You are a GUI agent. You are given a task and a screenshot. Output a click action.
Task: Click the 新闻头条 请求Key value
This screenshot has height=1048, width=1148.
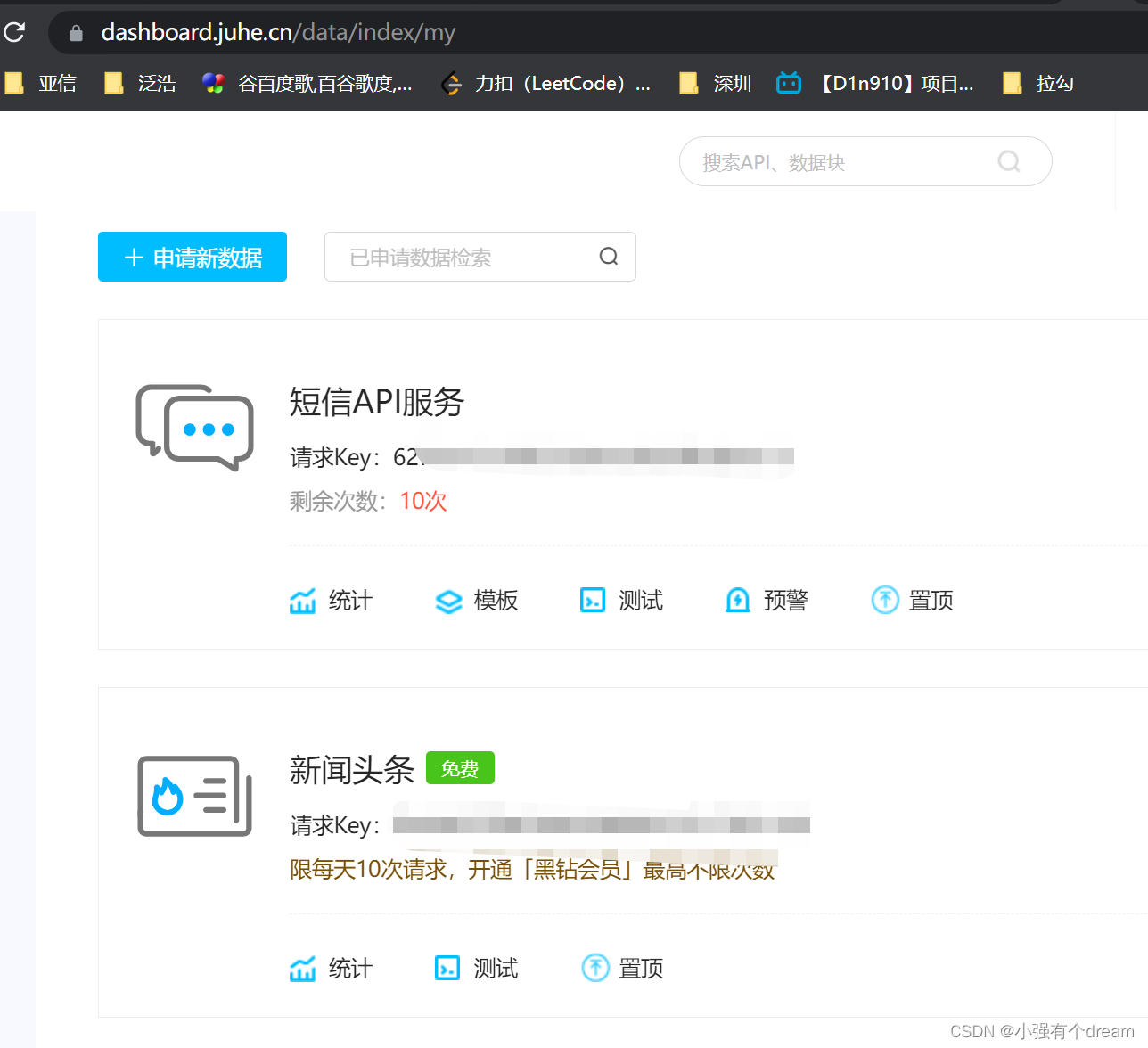pos(602,825)
